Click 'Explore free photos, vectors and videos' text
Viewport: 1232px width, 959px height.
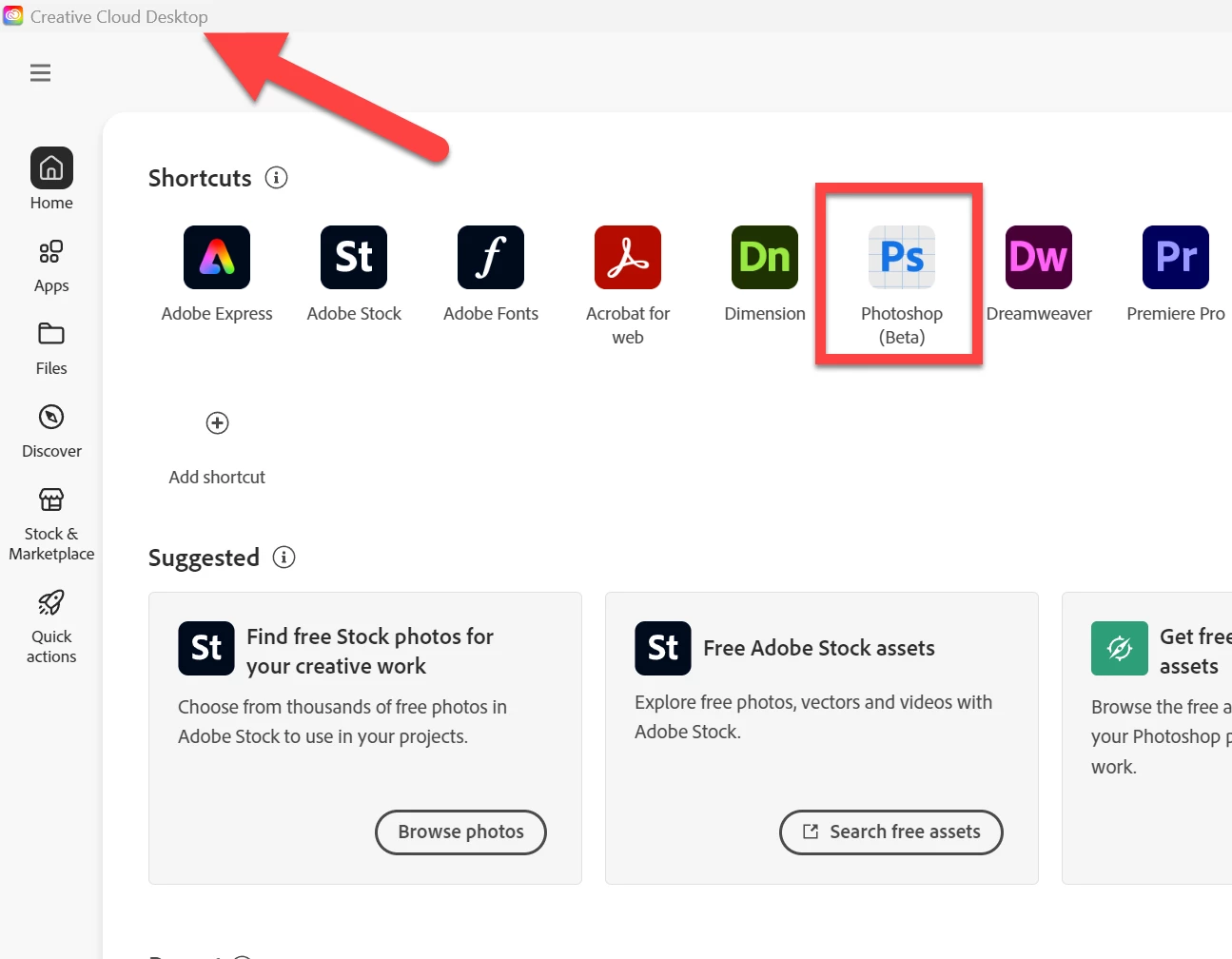[813, 716]
